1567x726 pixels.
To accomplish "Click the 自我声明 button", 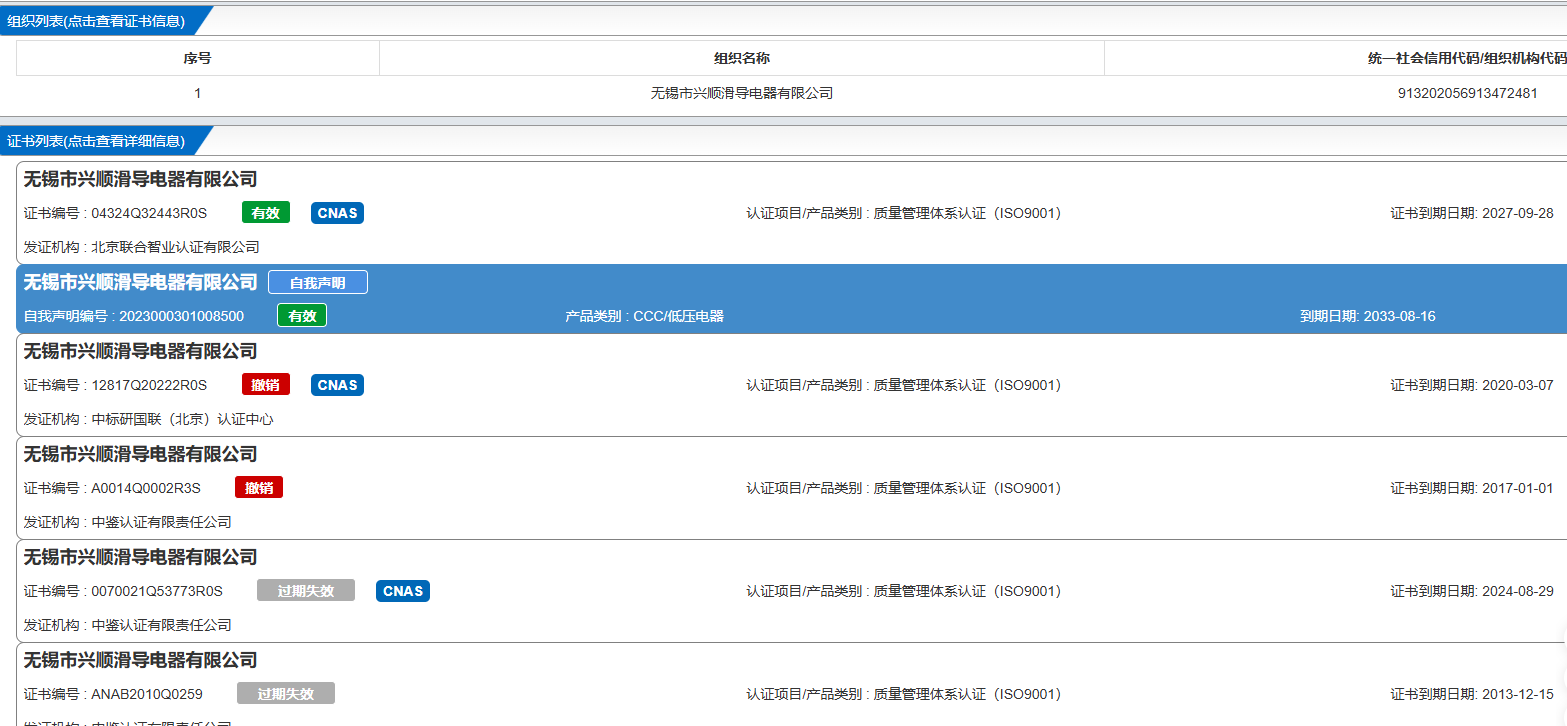I will coord(318,283).
